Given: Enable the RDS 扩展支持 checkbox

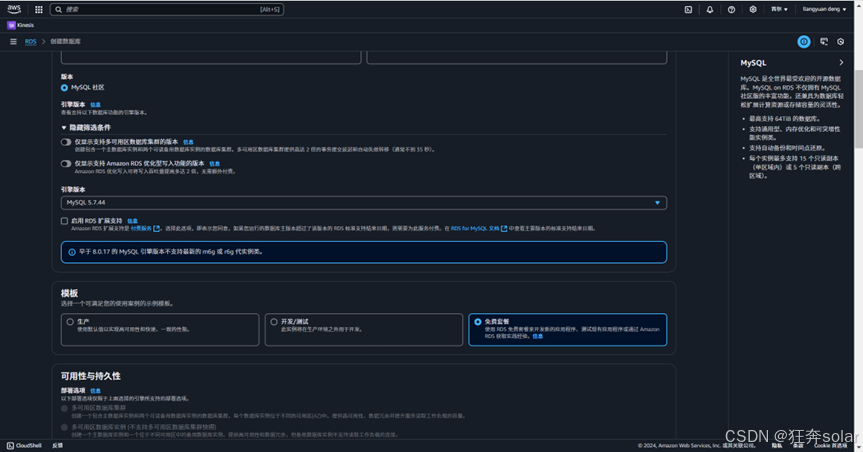Looking at the screenshot, I should click(x=64, y=221).
